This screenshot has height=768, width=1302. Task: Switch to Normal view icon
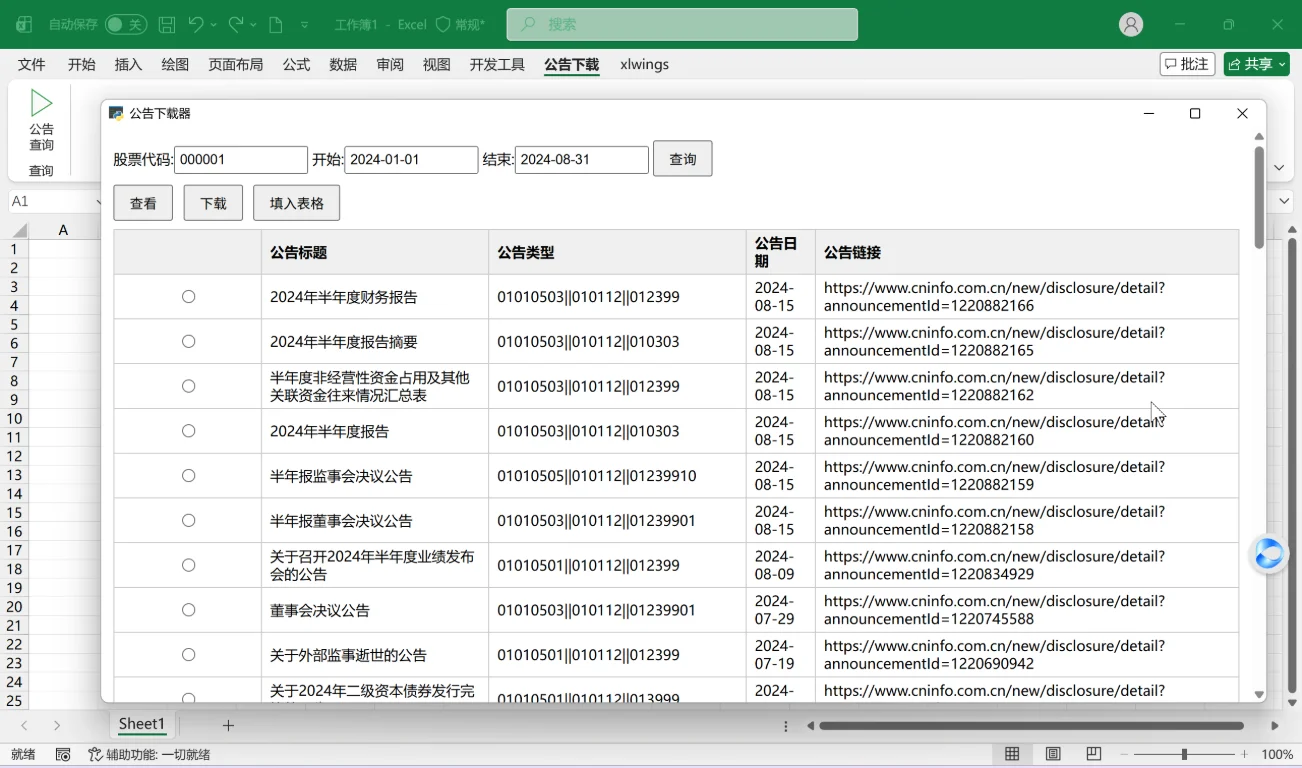point(1012,755)
